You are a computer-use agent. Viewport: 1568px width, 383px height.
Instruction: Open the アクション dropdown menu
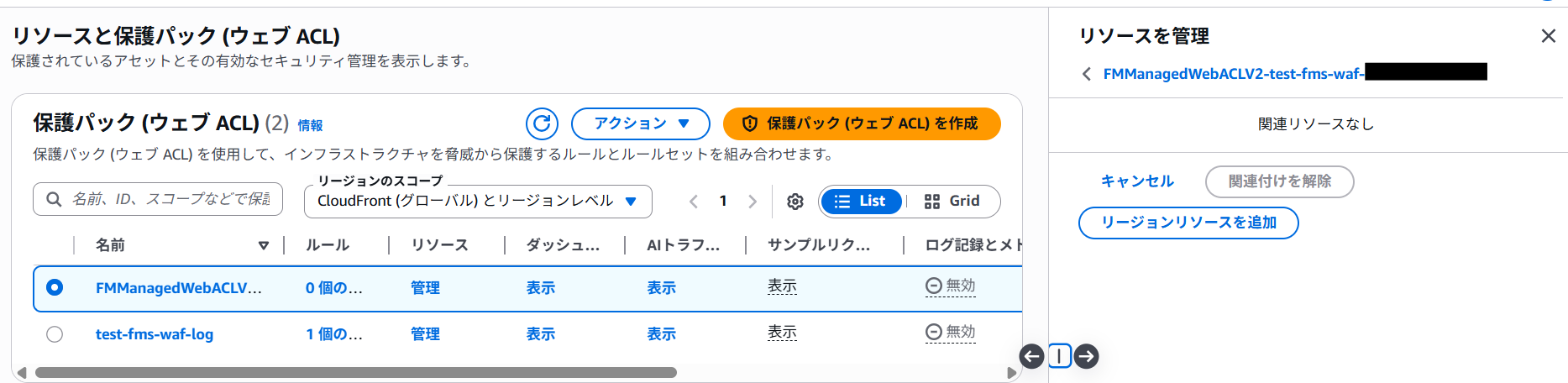pos(641,124)
